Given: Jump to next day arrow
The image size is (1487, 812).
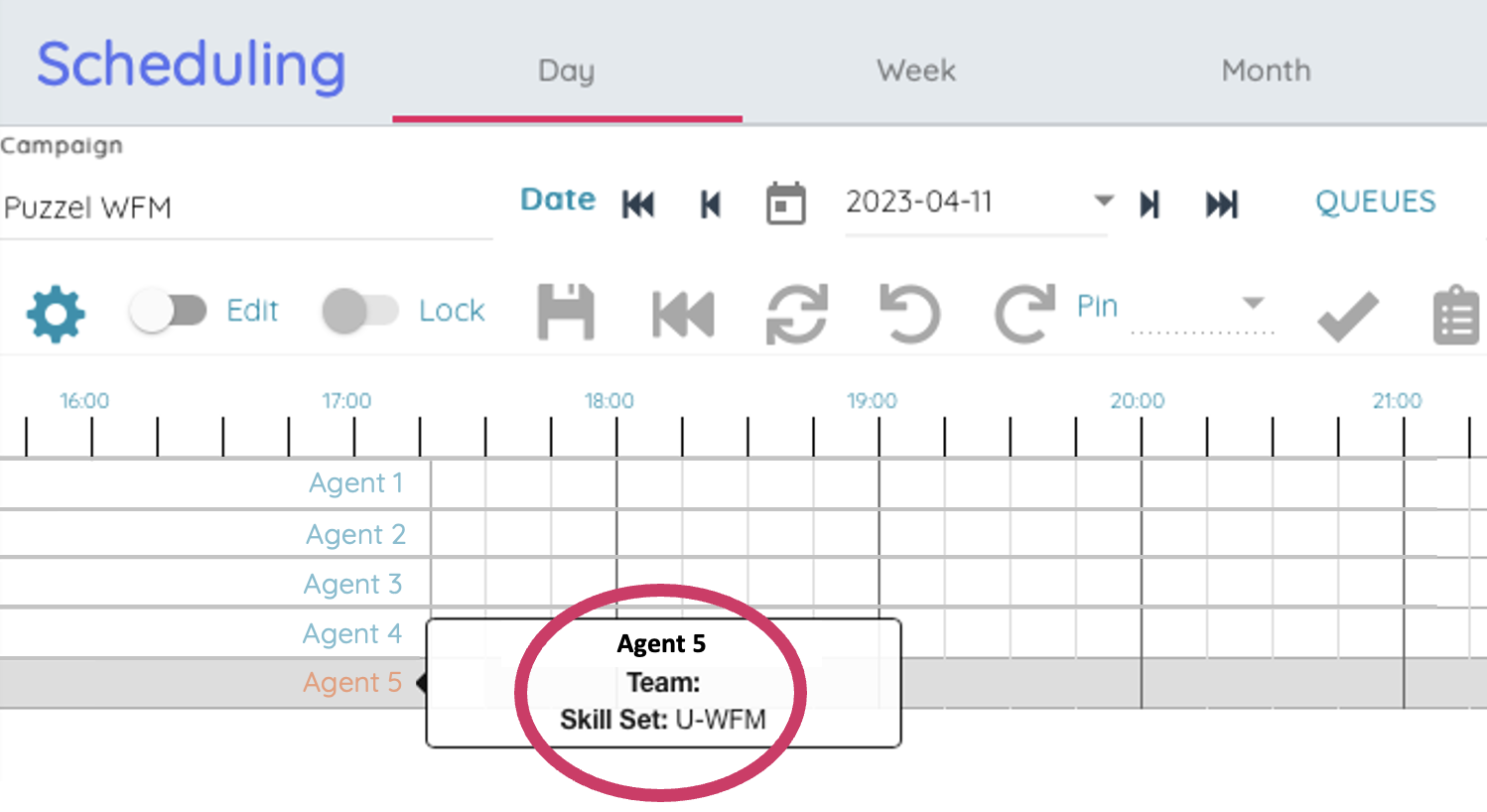Looking at the screenshot, I should tap(1149, 204).
